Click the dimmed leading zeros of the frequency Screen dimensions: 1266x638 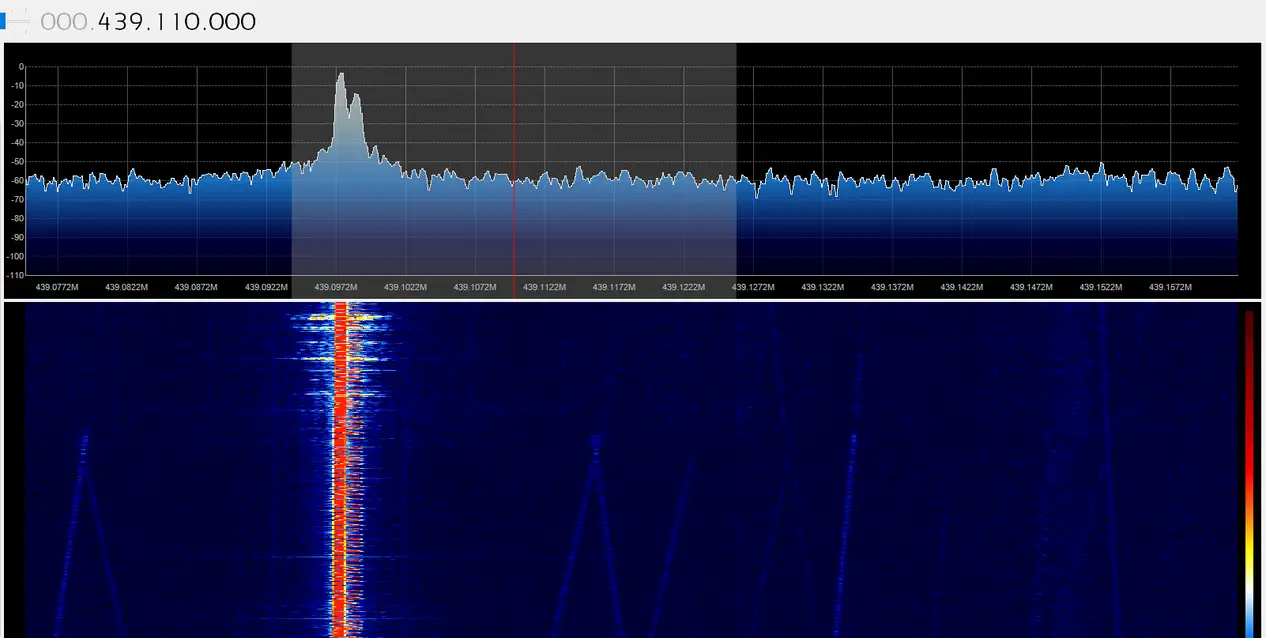pyautogui.click(x=65, y=21)
